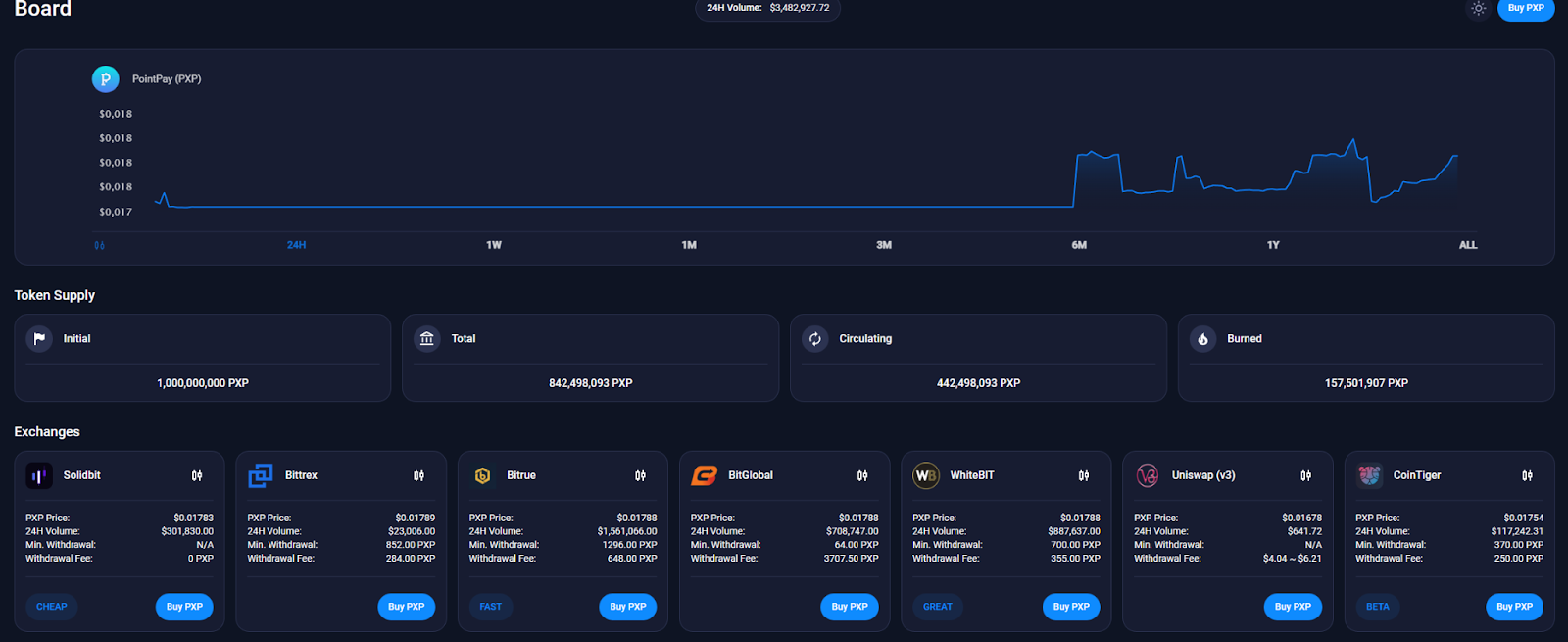Click the WhiteBIT exchange logo
The width and height of the screenshot is (1568, 642).
(926, 476)
